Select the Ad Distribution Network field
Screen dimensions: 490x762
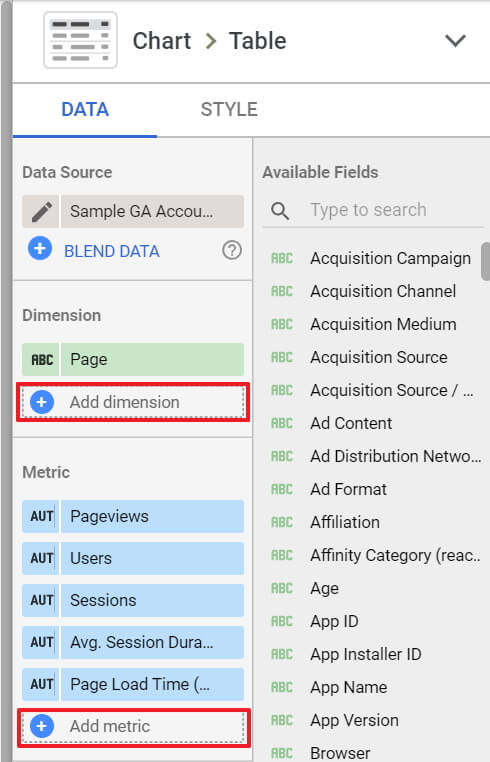pos(396,456)
